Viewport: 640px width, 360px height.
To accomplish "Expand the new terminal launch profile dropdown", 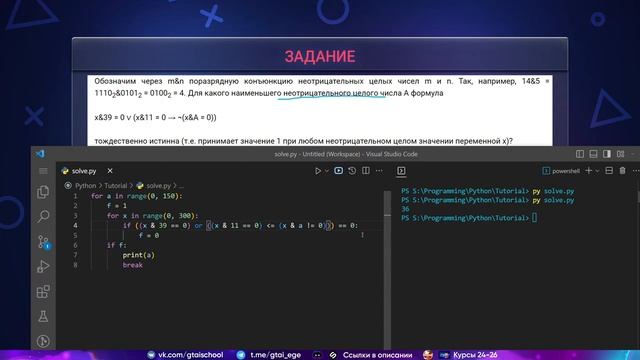I will [597, 171].
